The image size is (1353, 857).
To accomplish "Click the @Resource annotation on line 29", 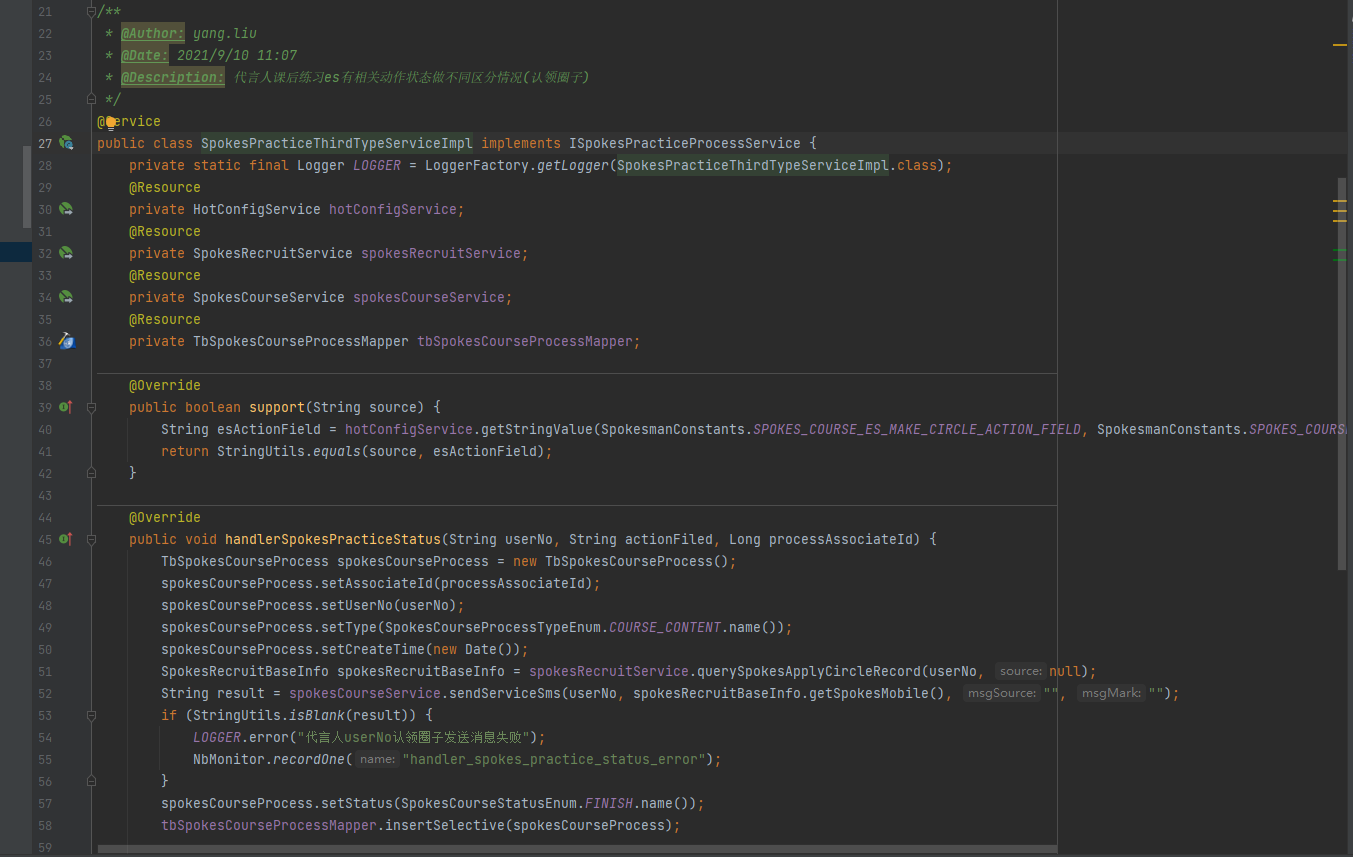I will [165, 187].
